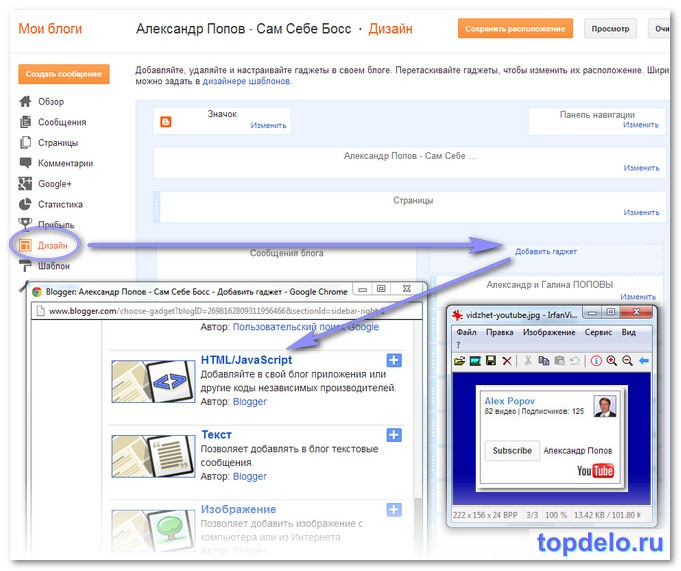Select Дизайн in the Blogger sidebar

[43, 245]
